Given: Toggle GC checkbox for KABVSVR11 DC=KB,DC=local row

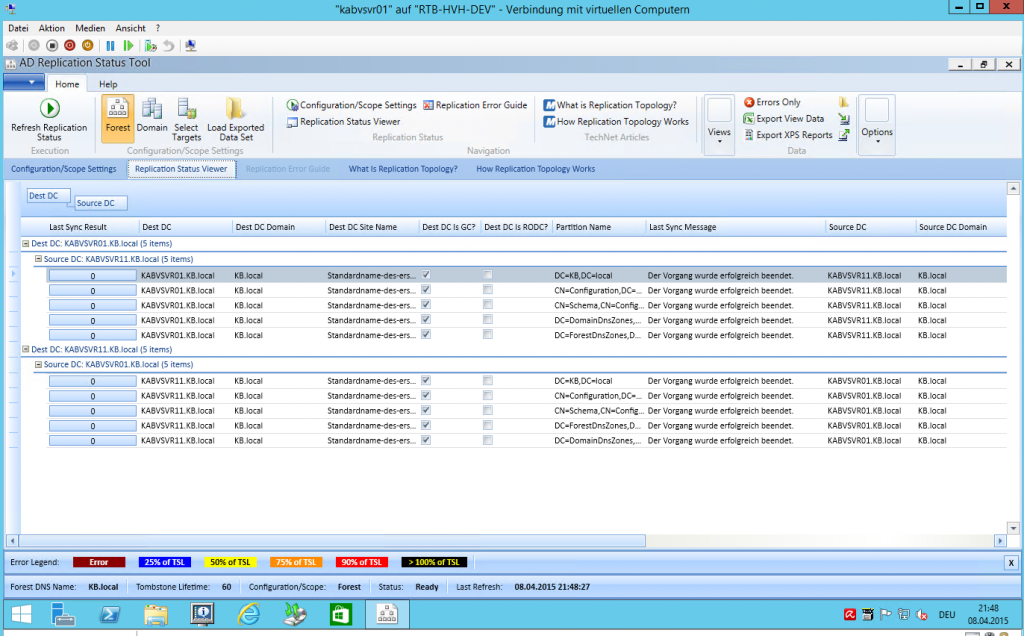Looking at the screenshot, I should point(426,381).
